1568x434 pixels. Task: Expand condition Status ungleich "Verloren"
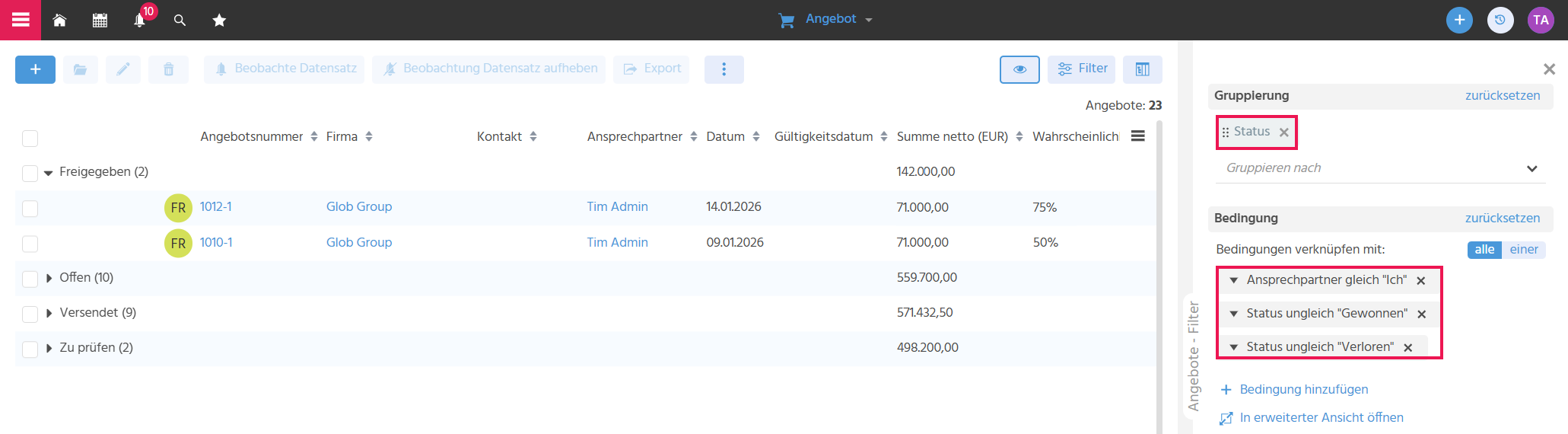pos(1233,347)
